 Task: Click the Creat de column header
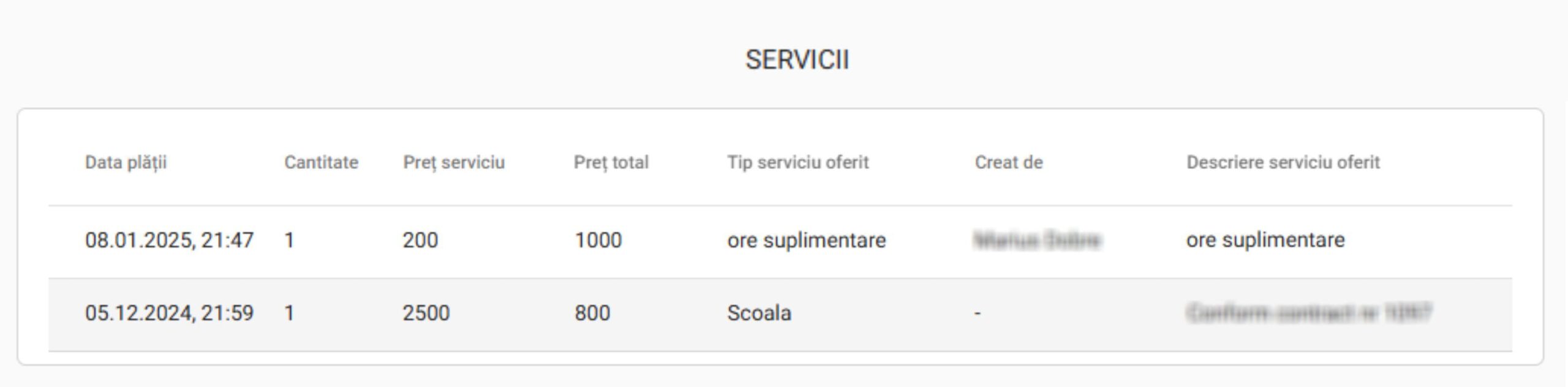click(x=1008, y=162)
